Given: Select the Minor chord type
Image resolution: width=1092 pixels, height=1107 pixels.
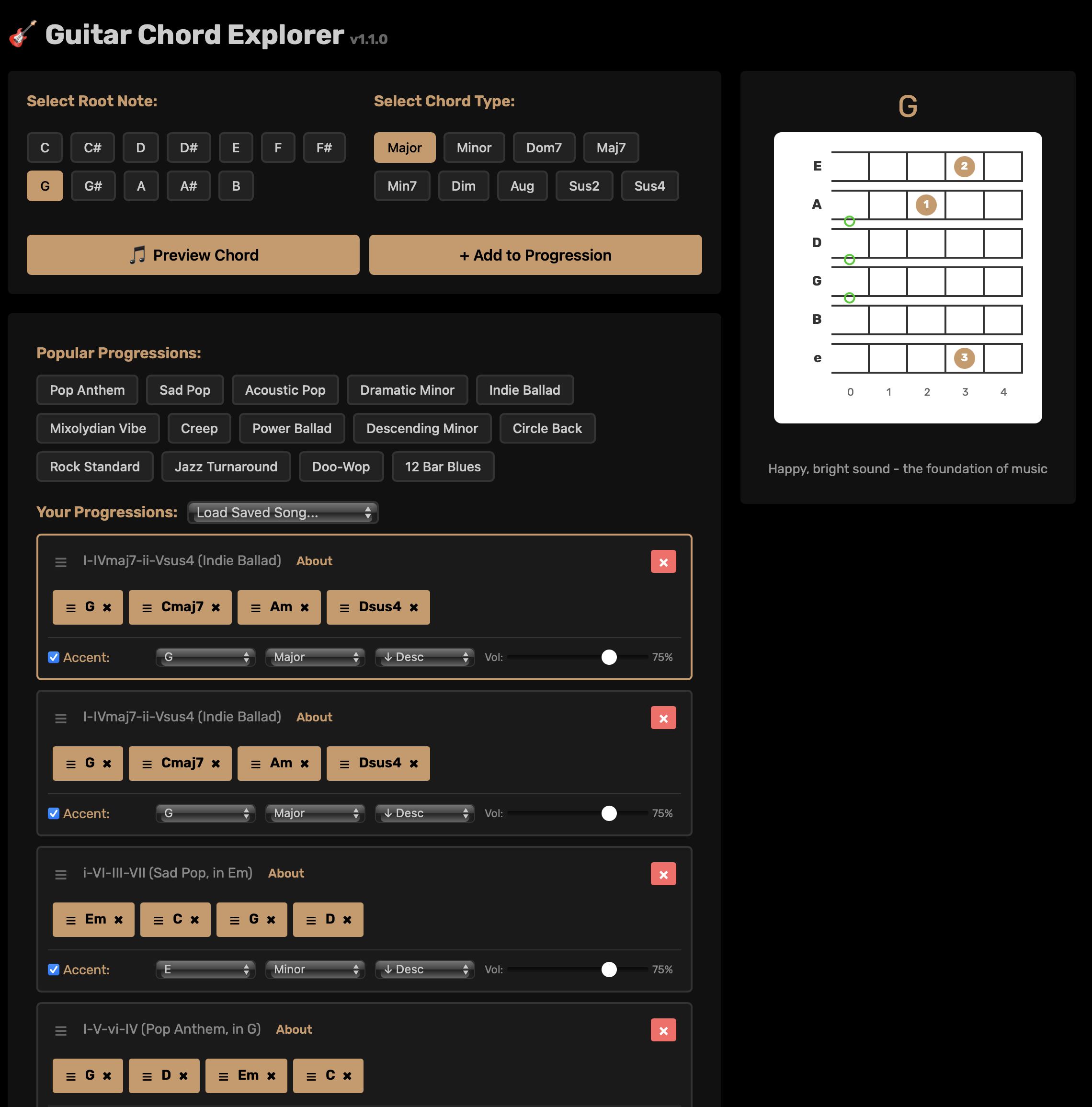Looking at the screenshot, I should (474, 147).
